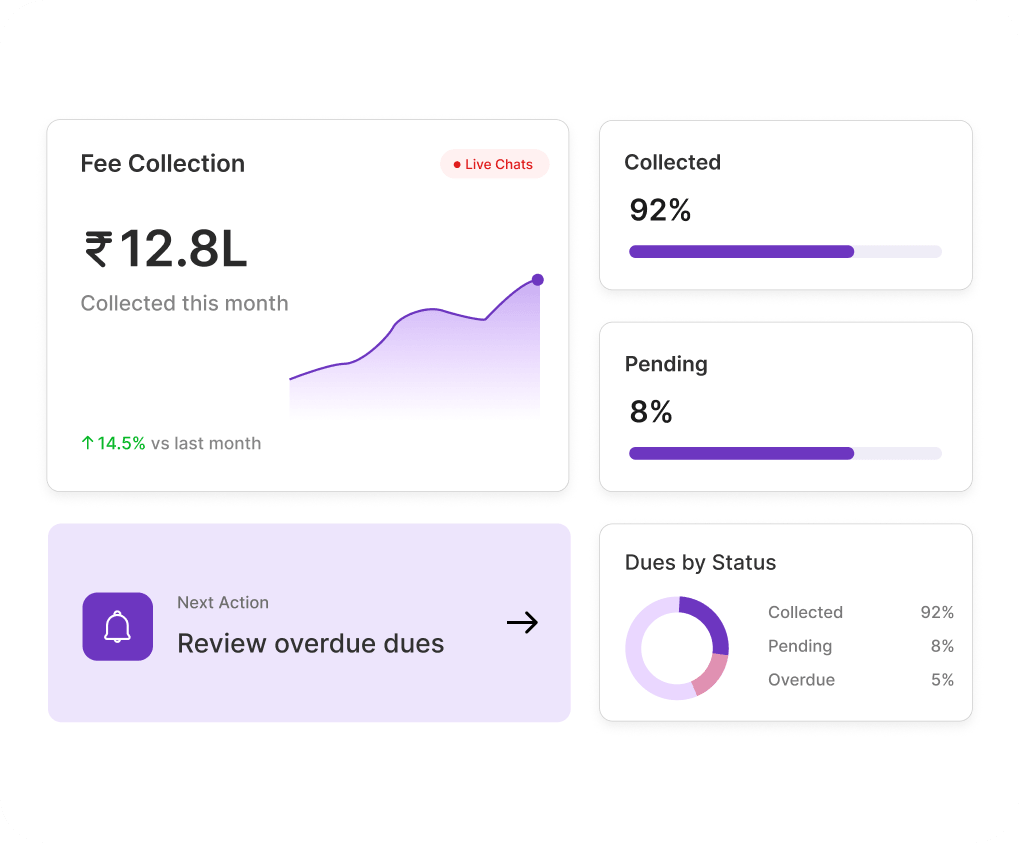The height and width of the screenshot is (843, 1020).
Task: Select Collected row in Dues by Status legend
Action: tap(861, 612)
